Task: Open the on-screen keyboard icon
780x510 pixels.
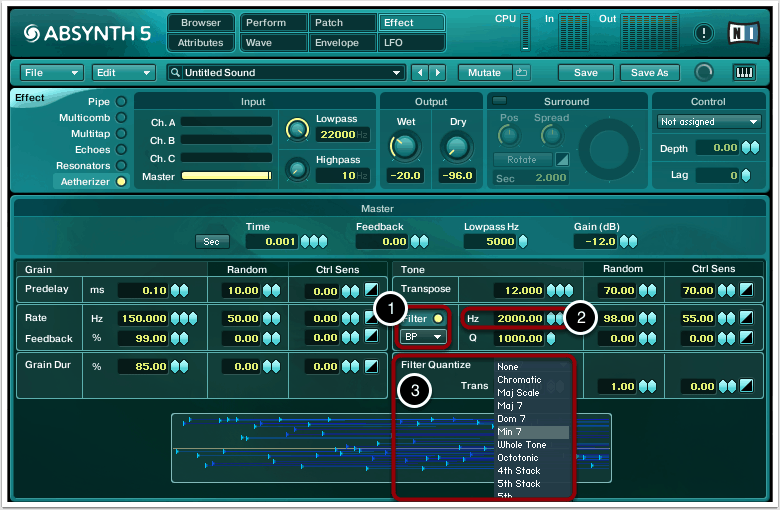Action: point(744,72)
